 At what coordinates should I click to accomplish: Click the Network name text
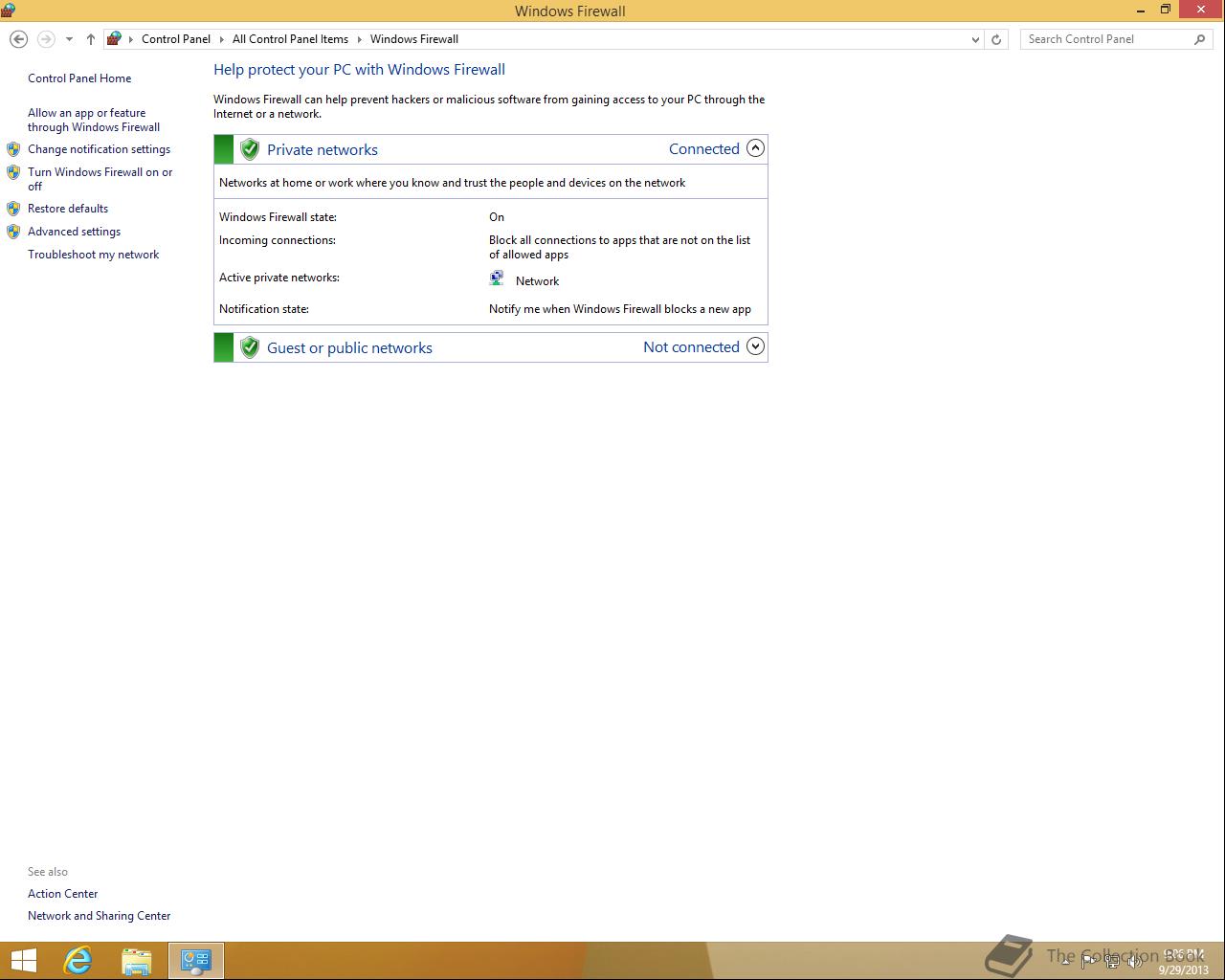[x=537, y=281]
